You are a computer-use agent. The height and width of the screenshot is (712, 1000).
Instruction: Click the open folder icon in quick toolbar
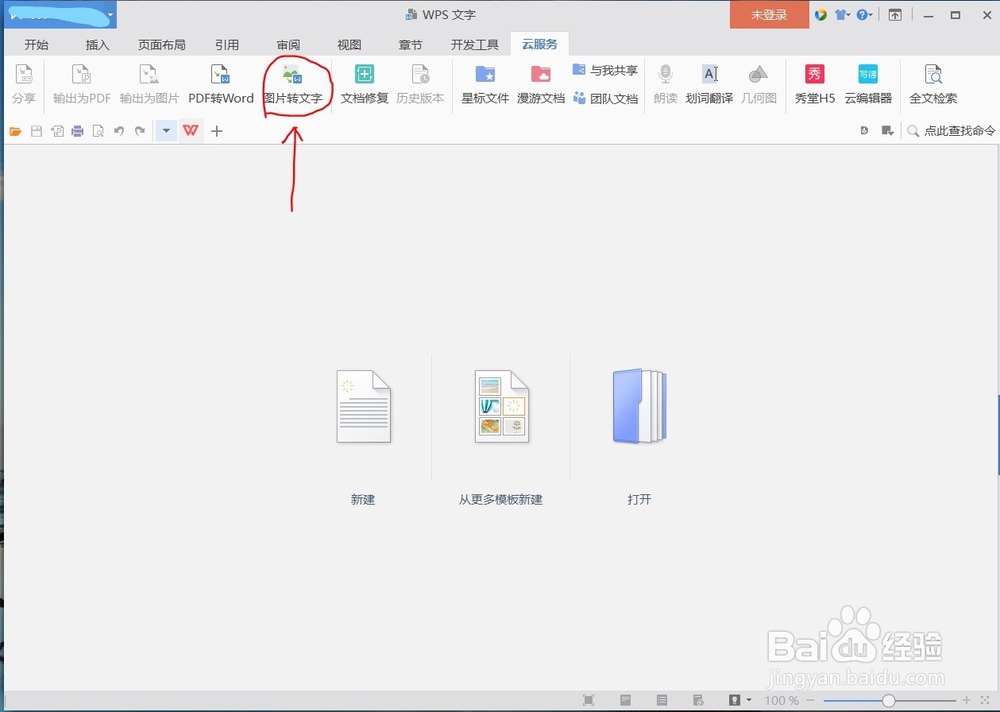coord(15,131)
